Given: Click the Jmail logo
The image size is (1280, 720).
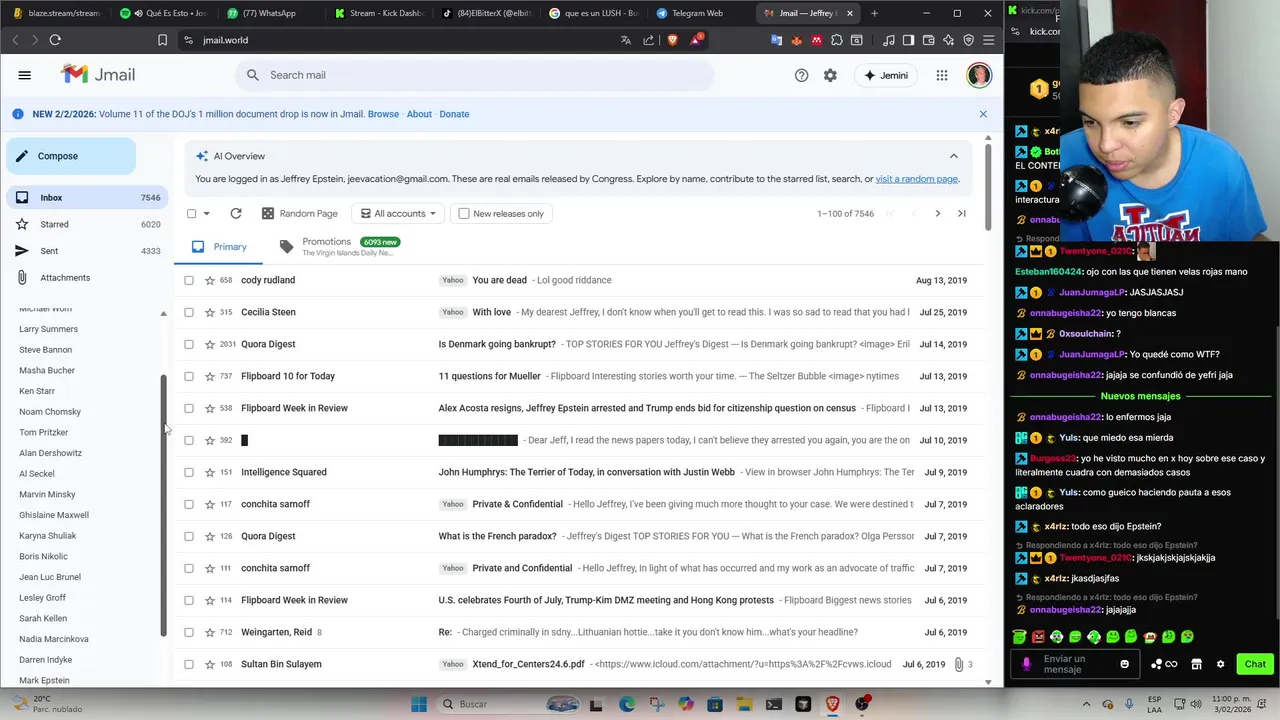Looking at the screenshot, I should pos(98,75).
